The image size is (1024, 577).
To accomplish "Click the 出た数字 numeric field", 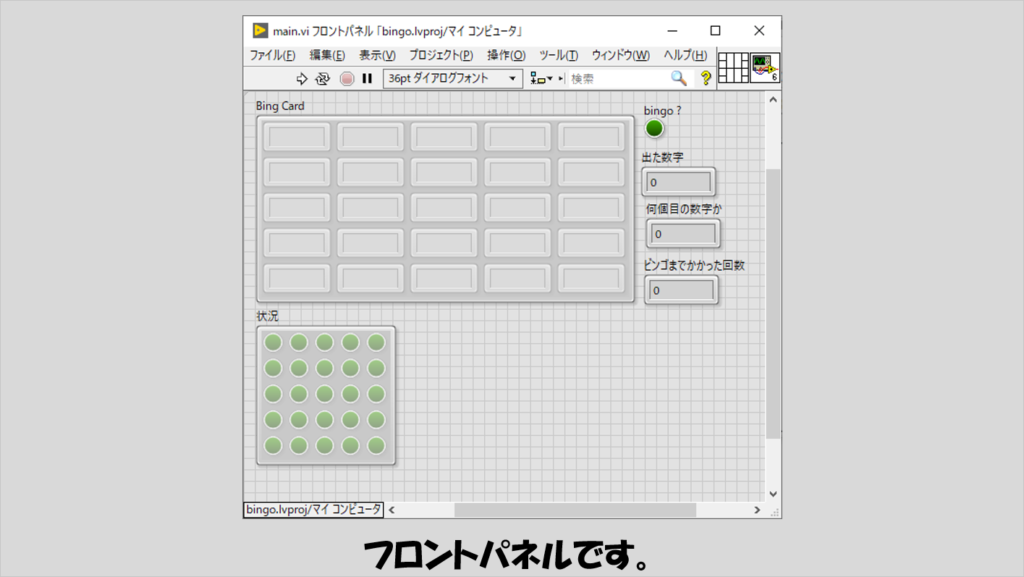I will (679, 182).
